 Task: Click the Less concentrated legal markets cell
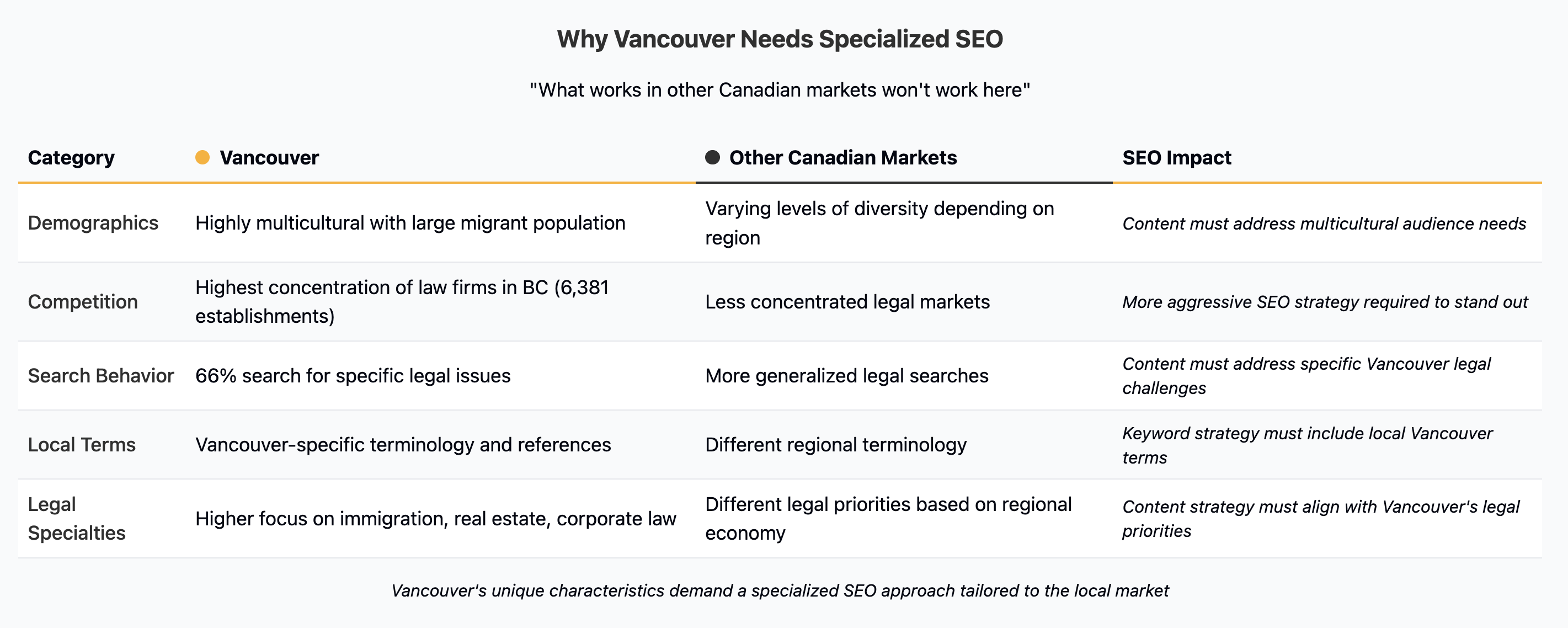coord(847,301)
